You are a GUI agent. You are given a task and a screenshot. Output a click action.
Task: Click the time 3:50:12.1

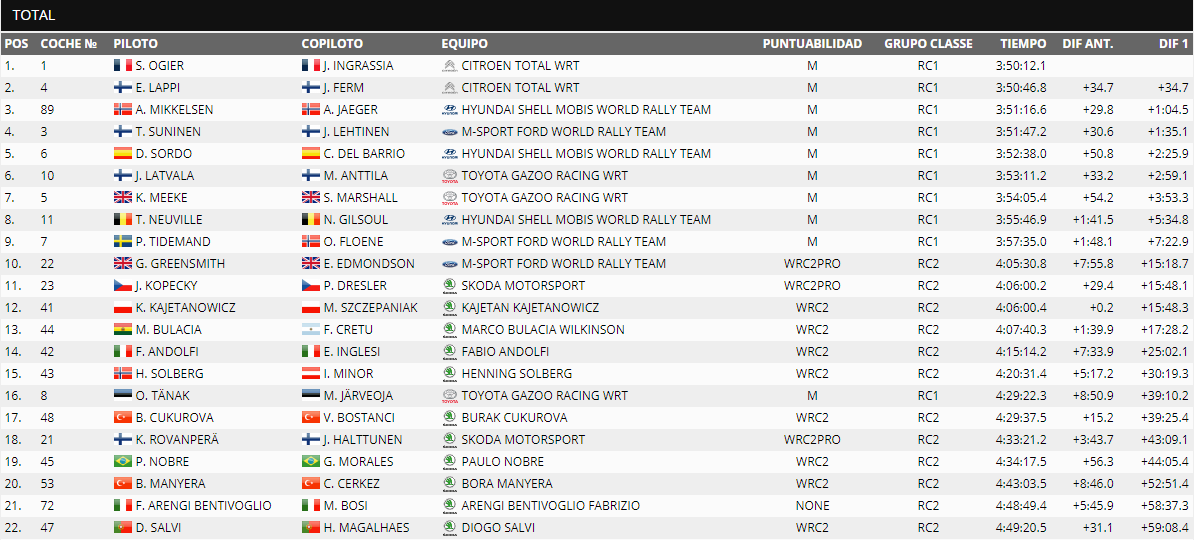[1021, 66]
